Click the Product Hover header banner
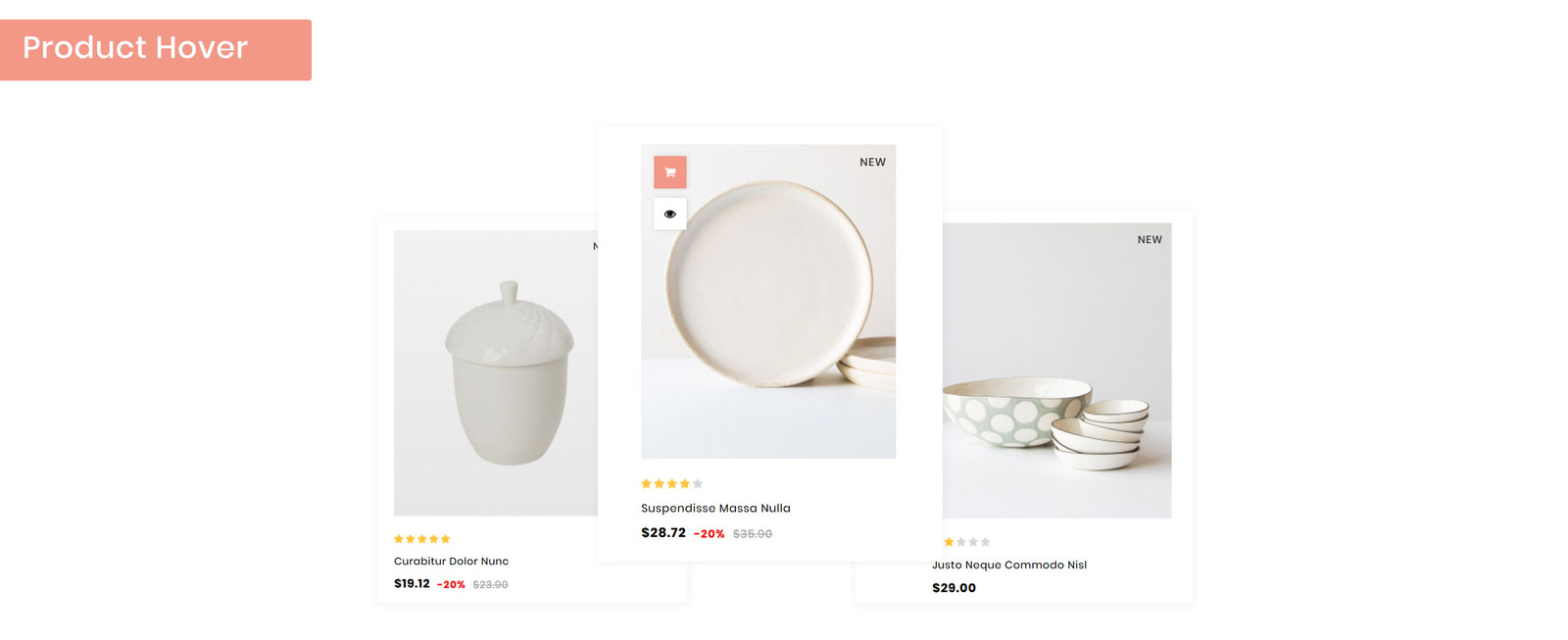 click(156, 49)
